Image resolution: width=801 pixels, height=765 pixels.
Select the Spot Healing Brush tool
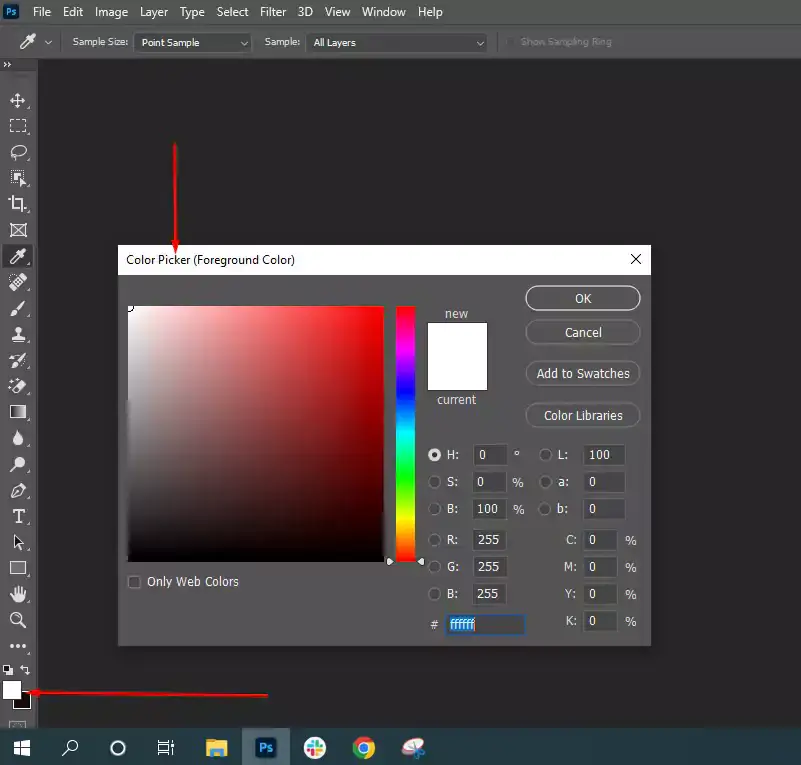18,282
